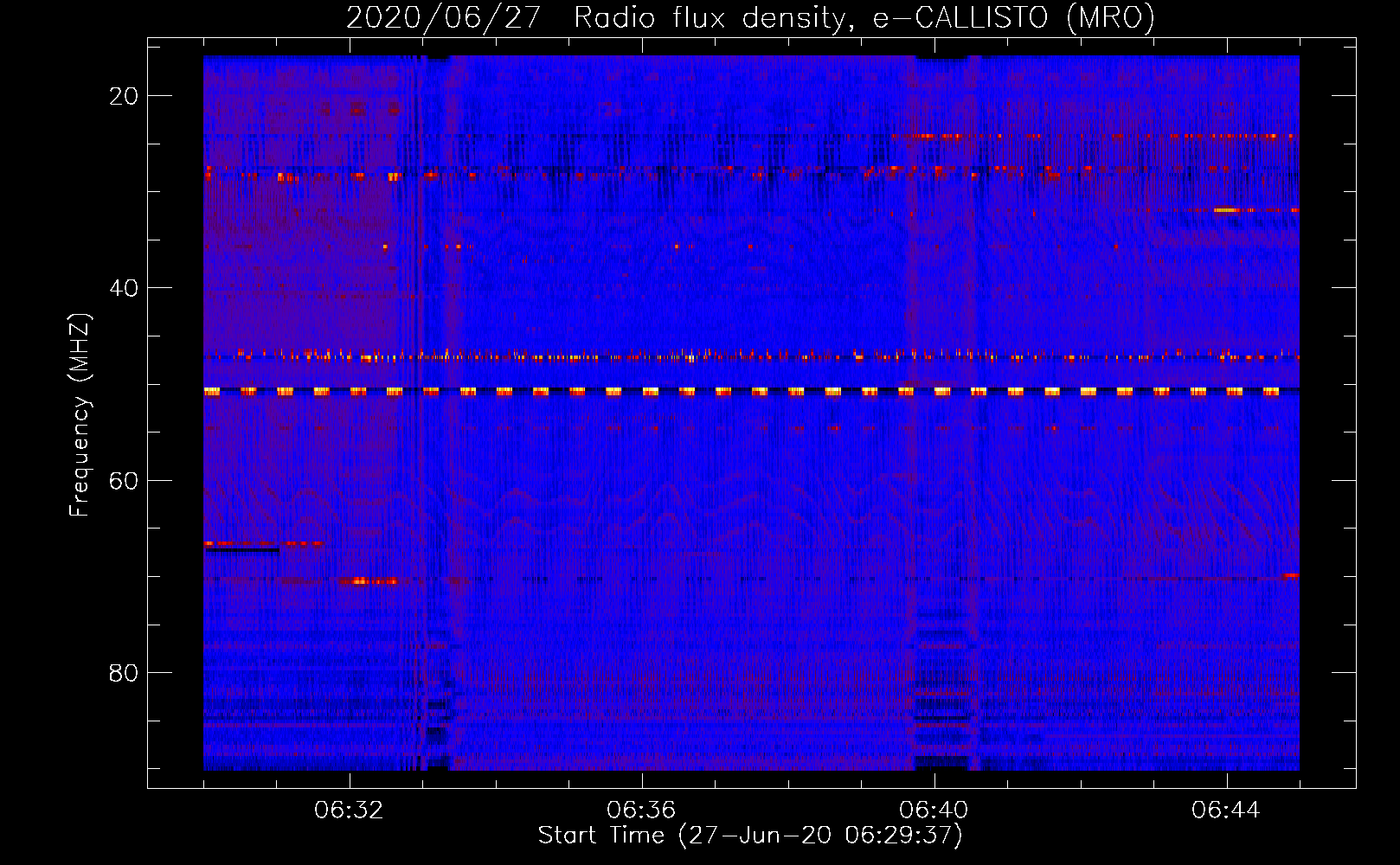Click the 20 MHz frequency tick label
Image resolution: width=1400 pixels, height=865 pixels.
click(x=124, y=96)
